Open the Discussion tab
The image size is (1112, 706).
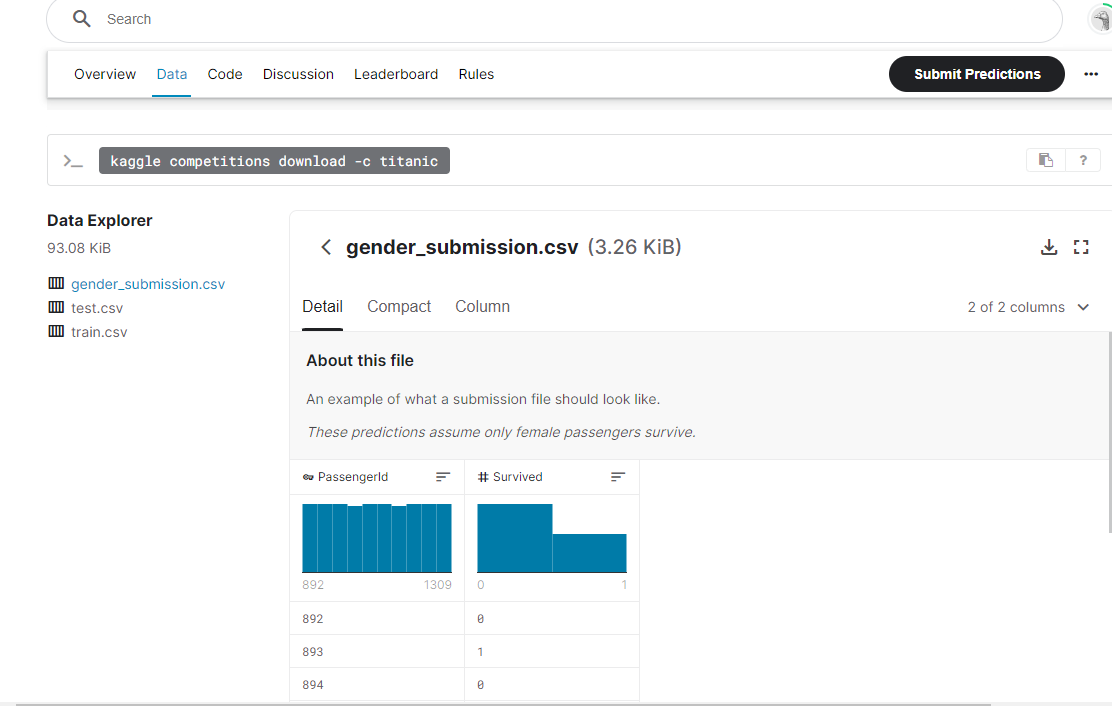(x=298, y=74)
